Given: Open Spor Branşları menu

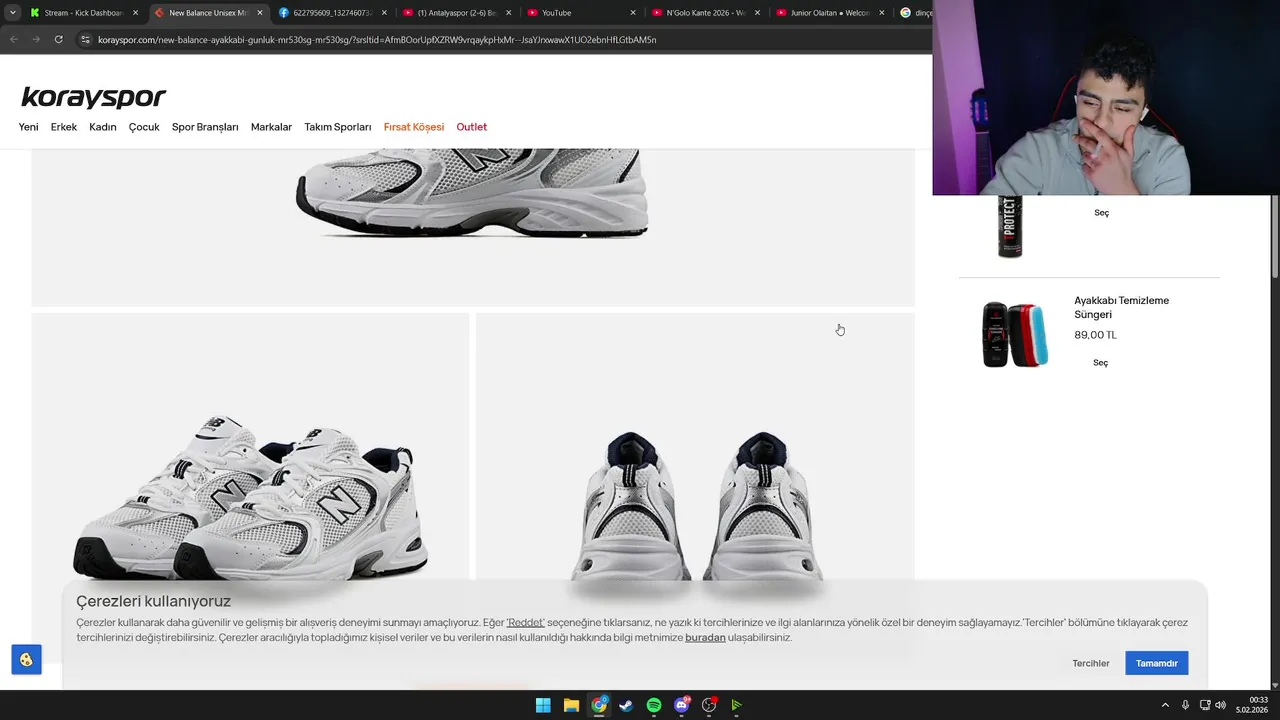Looking at the screenshot, I should click(x=205, y=127).
